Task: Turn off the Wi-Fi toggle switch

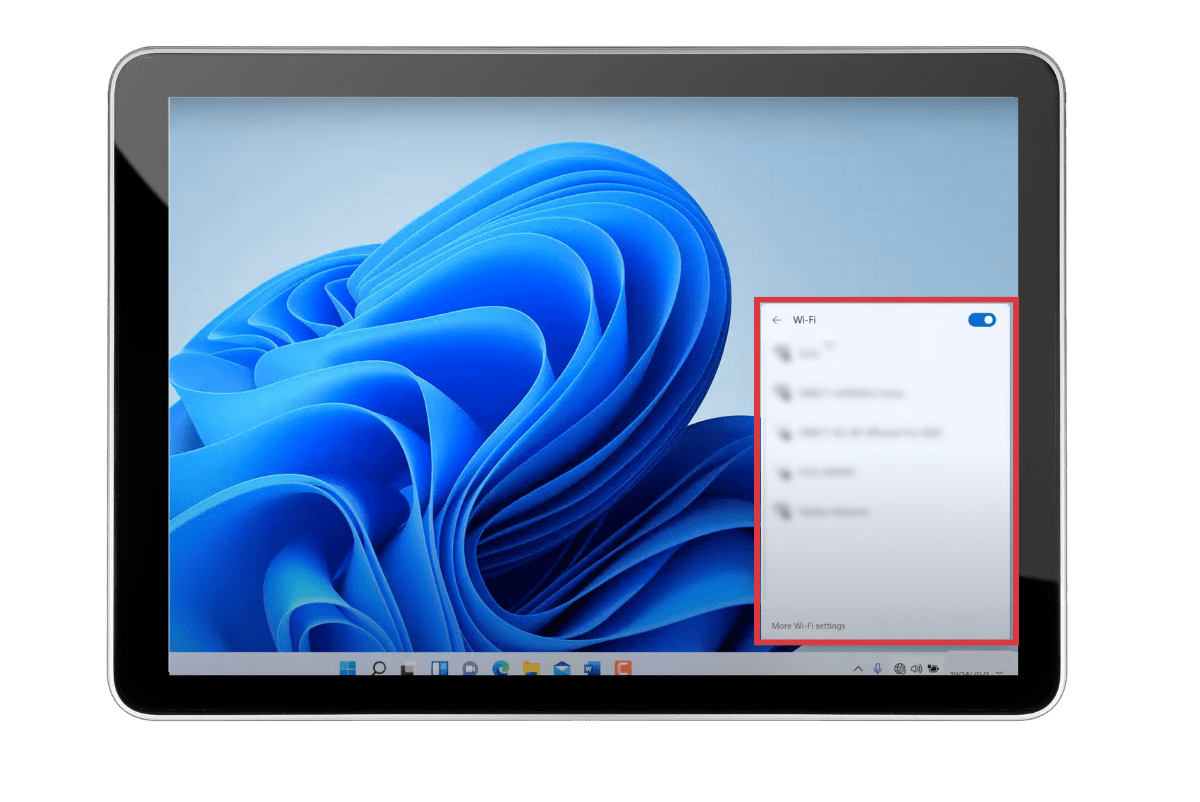Action: tap(982, 320)
